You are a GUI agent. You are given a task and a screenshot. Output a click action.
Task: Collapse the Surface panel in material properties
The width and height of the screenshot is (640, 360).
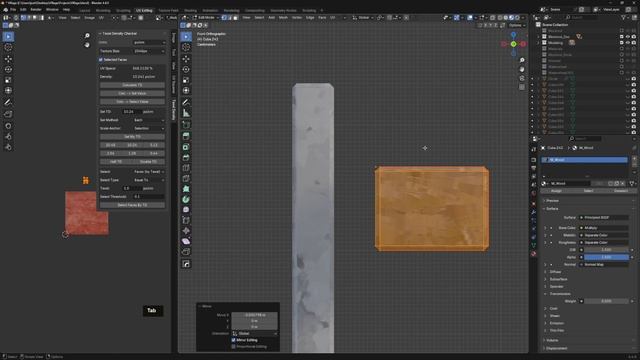click(551, 209)
